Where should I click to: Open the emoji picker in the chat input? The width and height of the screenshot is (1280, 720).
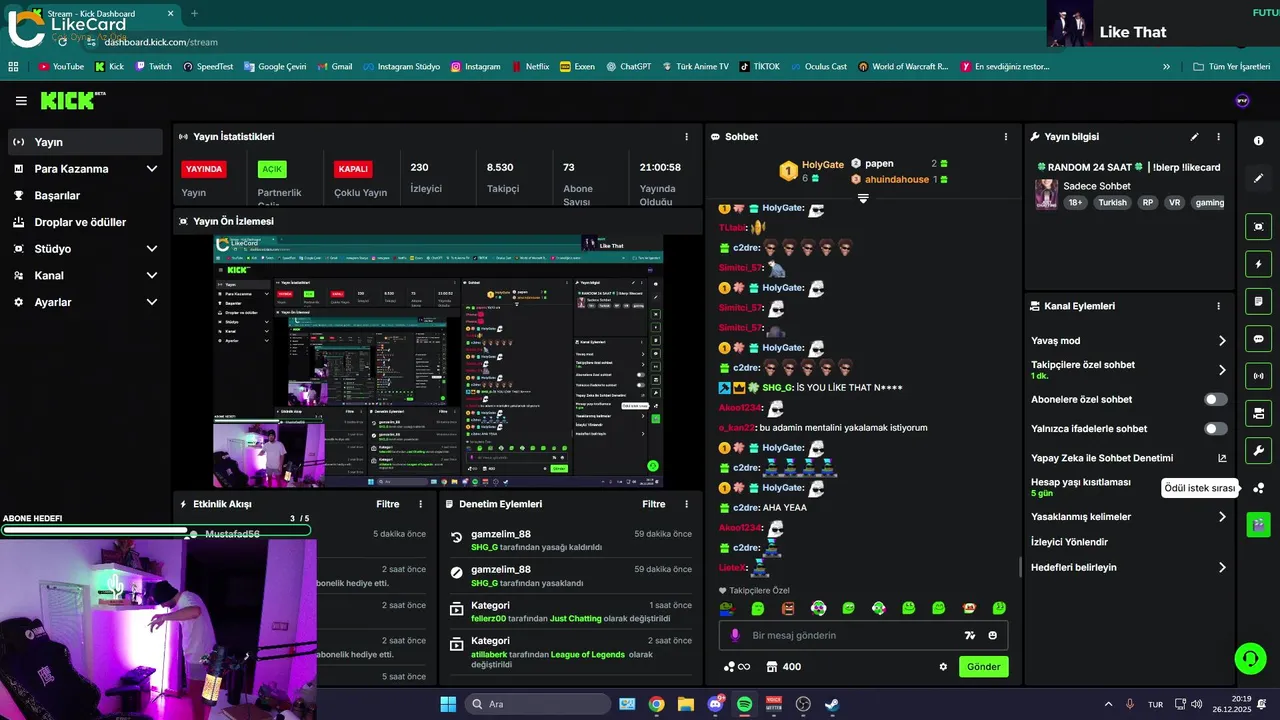(x=993, y=635)
